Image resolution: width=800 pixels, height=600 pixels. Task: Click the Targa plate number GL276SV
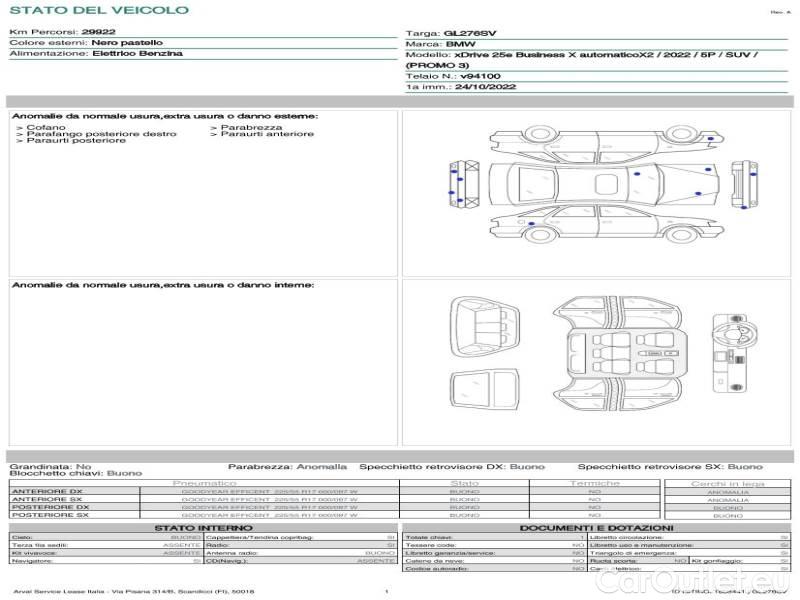coord(470,33)
